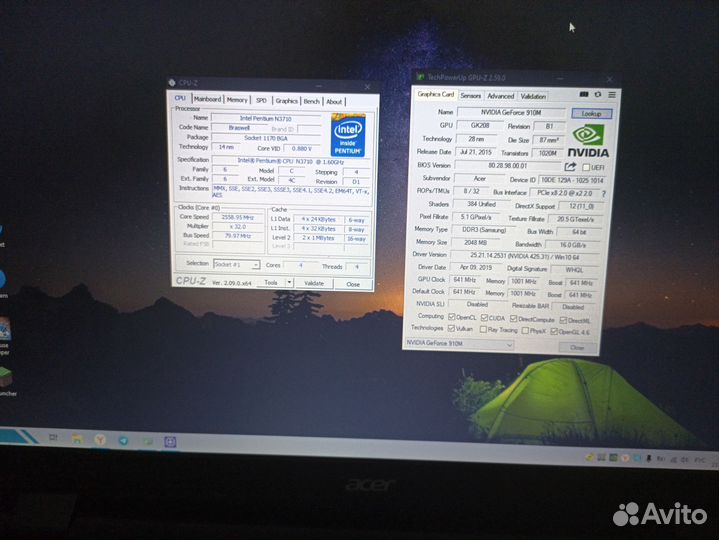
Task: Switch to the Validation tab in GPU-Z
Action: tap(533, 96)
